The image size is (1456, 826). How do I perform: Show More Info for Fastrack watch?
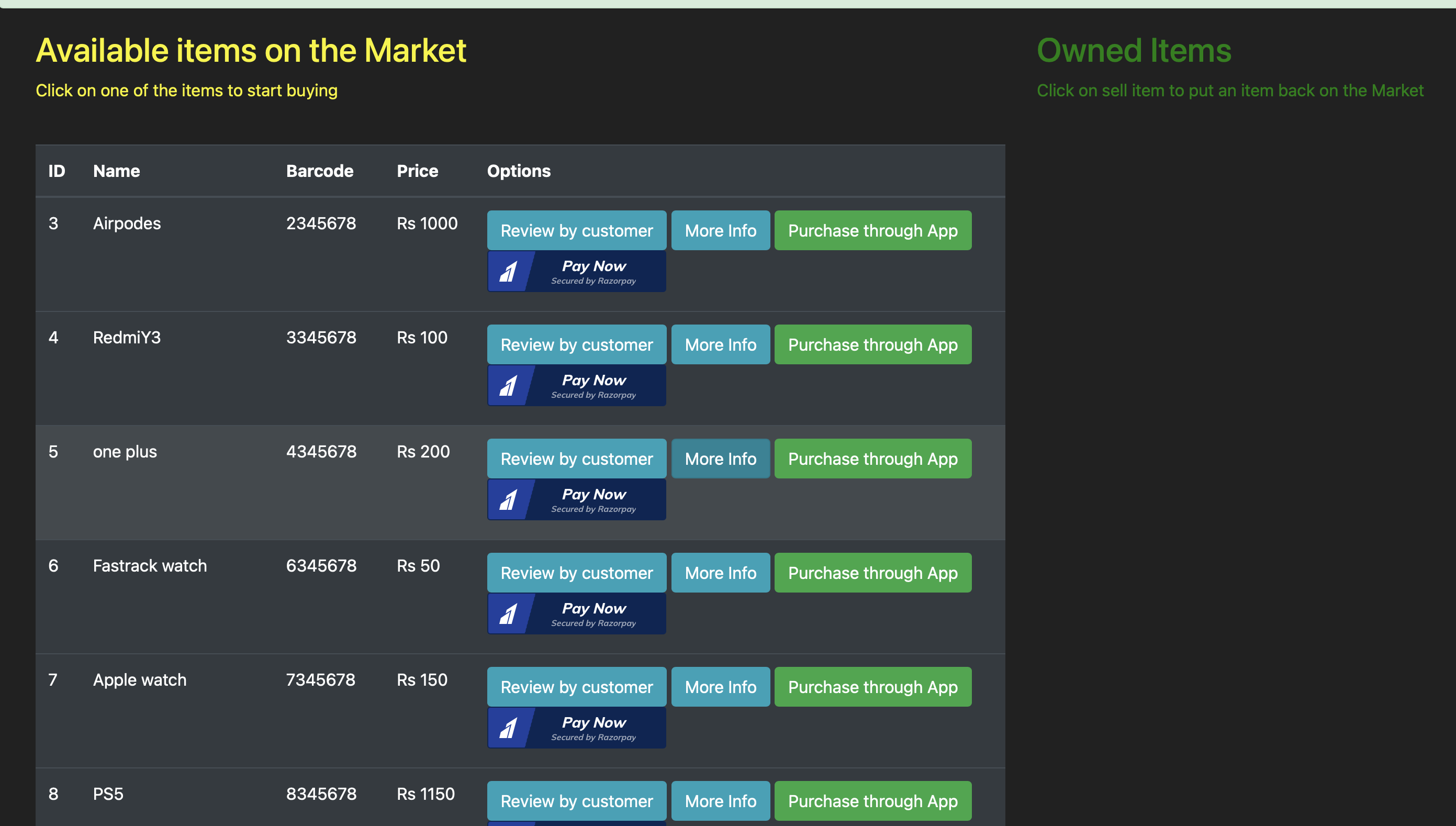tap(720, 573)
